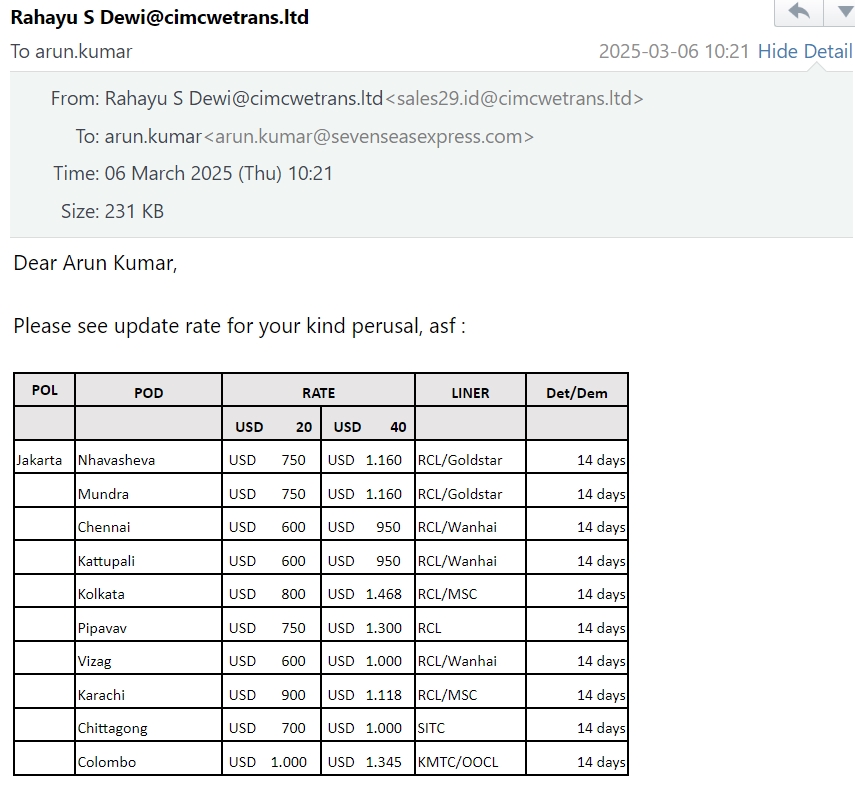This screenshot has width=855, height=799.
Task: Click the KMTC/OOCL liner cell
Action: 457,761
